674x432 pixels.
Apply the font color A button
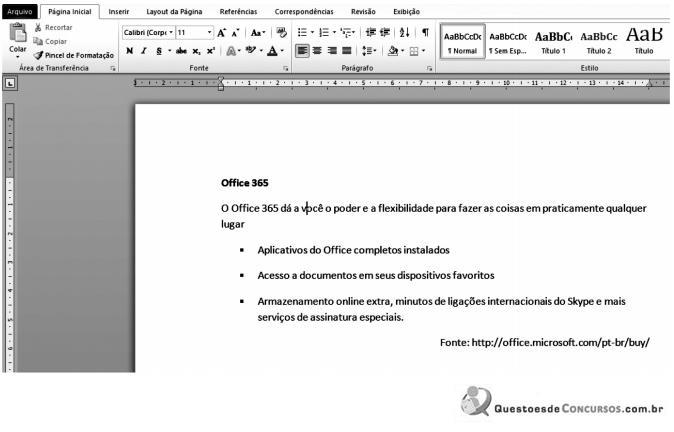272,51
